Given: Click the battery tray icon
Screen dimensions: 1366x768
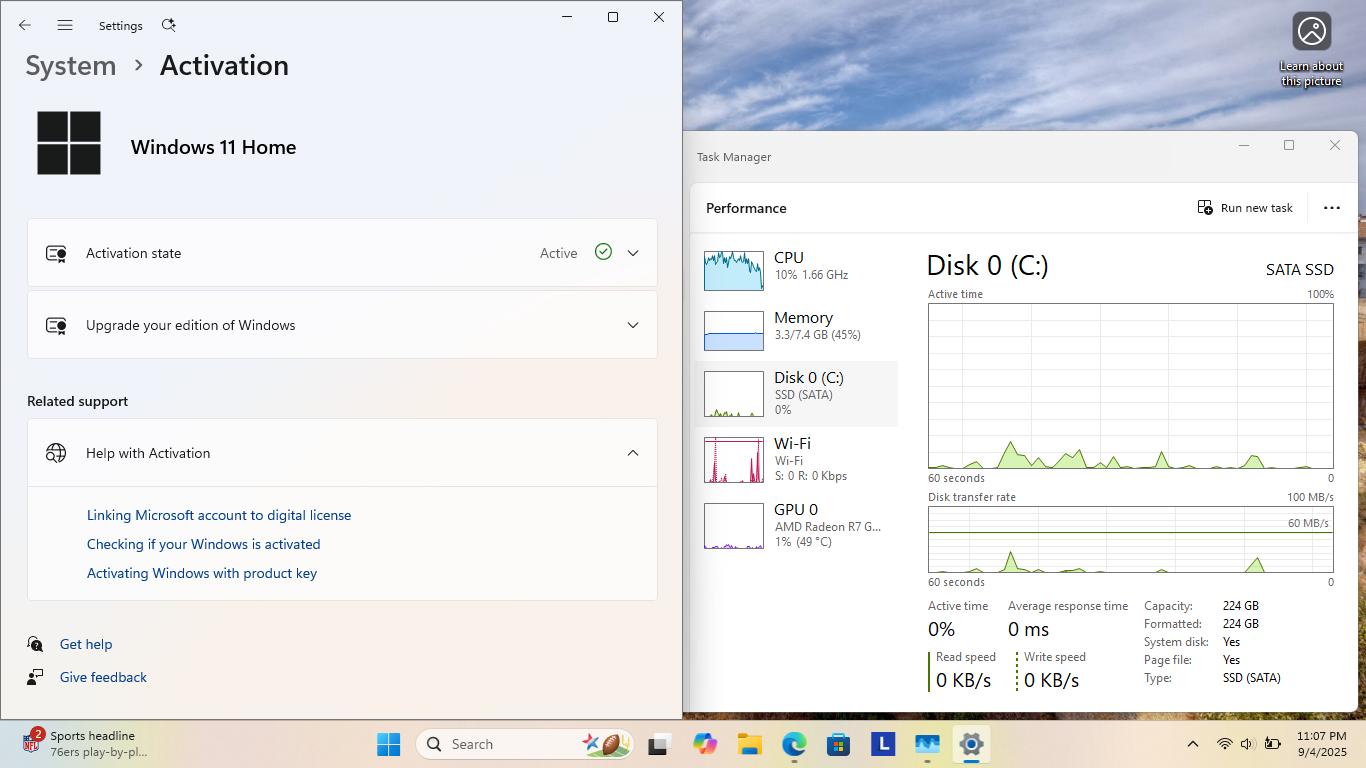Looking at the screenshot, I should [x=1273, y=744].
